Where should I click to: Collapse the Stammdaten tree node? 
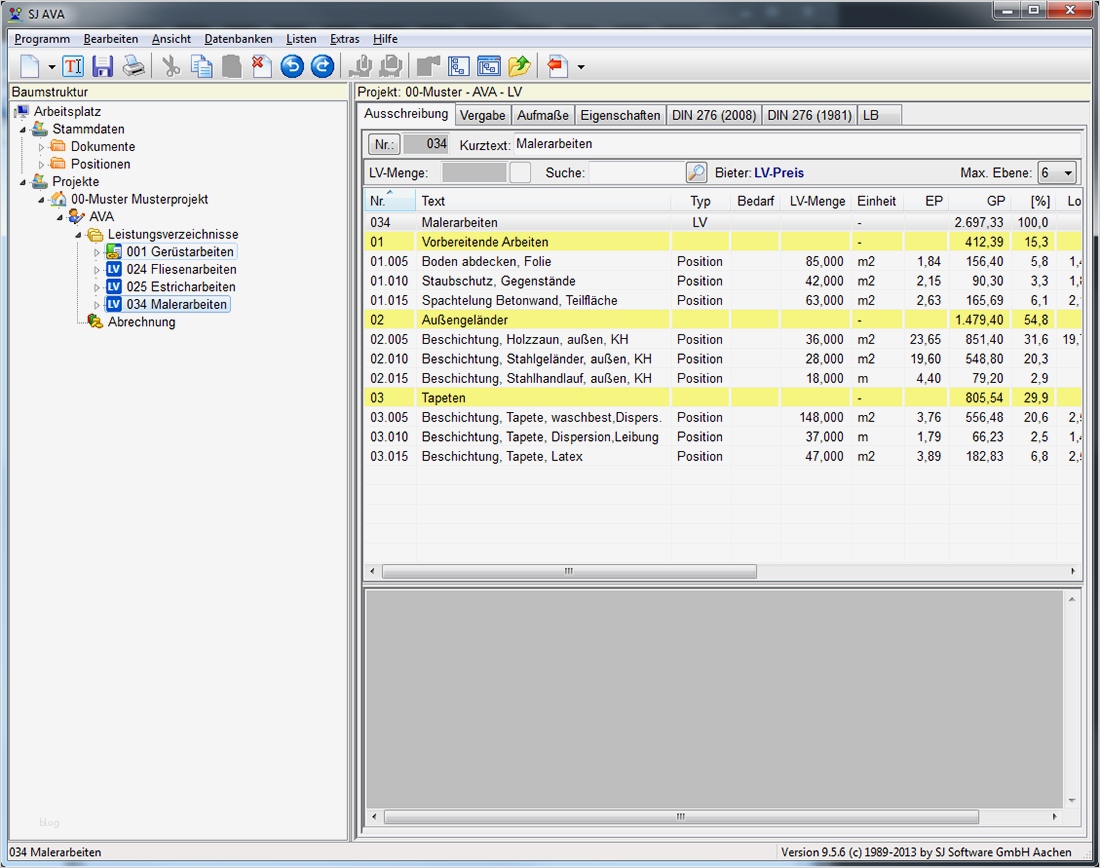click(x=23, y=129)
